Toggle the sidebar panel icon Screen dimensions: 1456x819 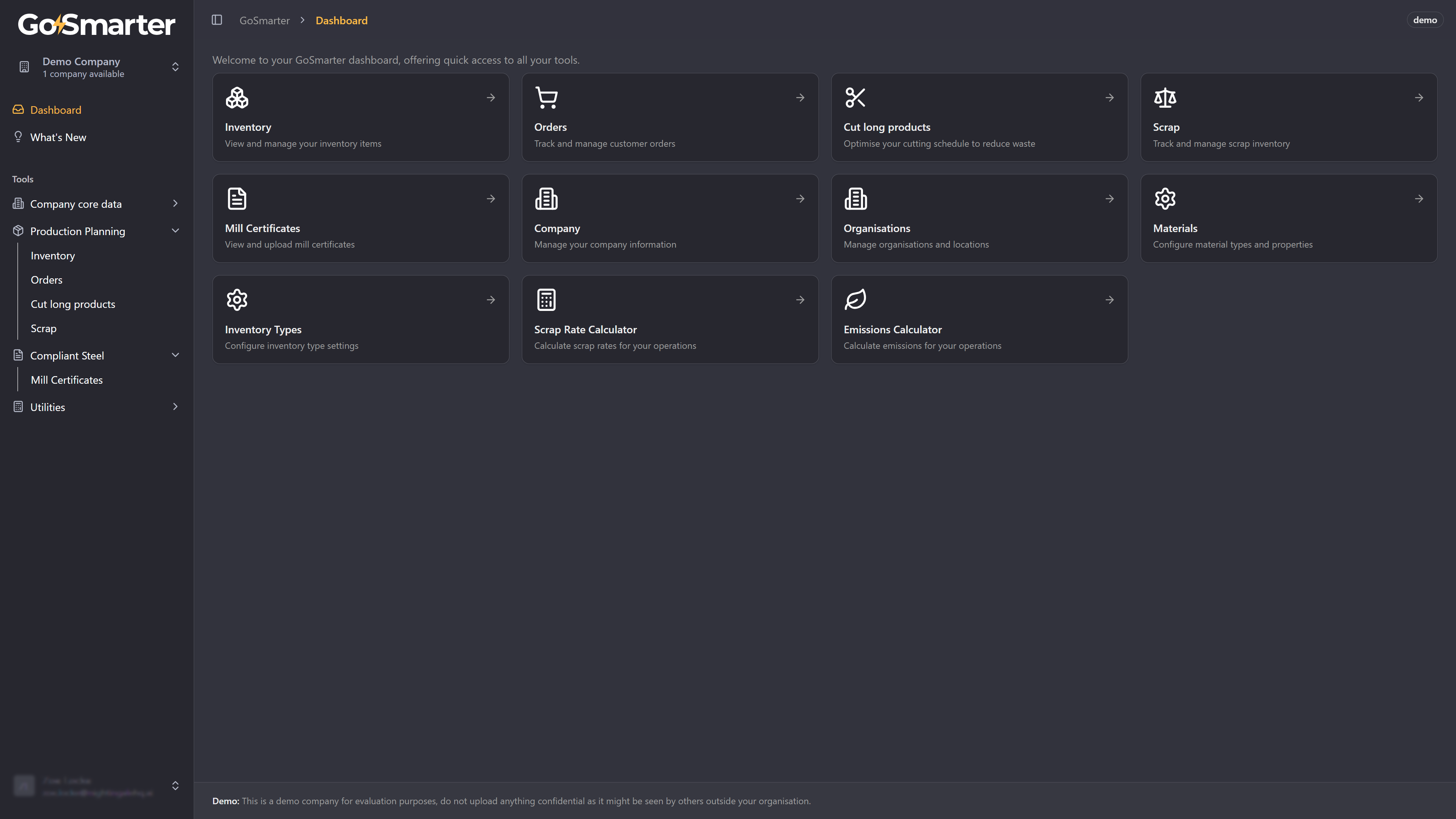pos(217,20)
